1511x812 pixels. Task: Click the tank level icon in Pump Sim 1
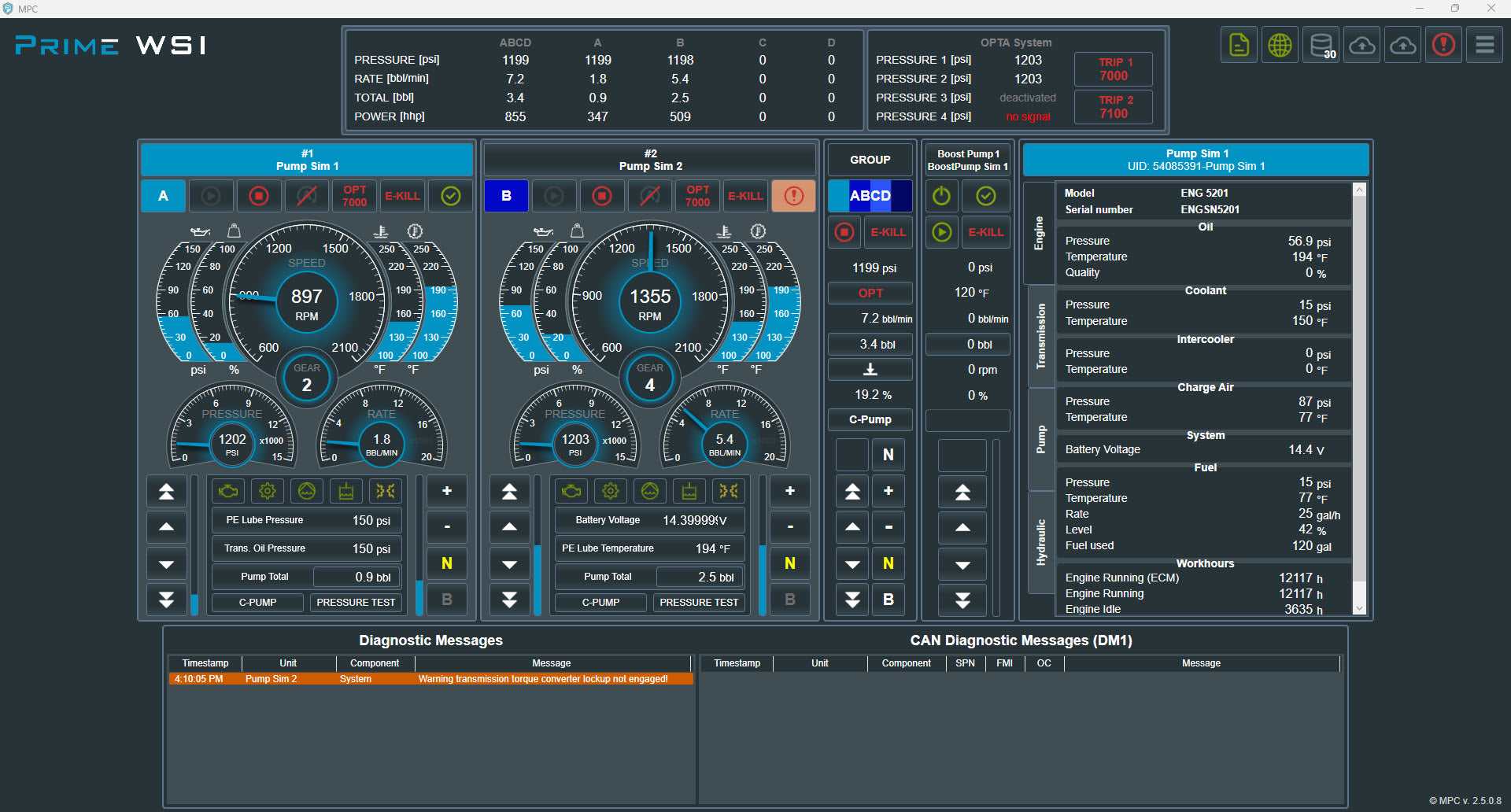pyautogui.click(x=346, y=491)
